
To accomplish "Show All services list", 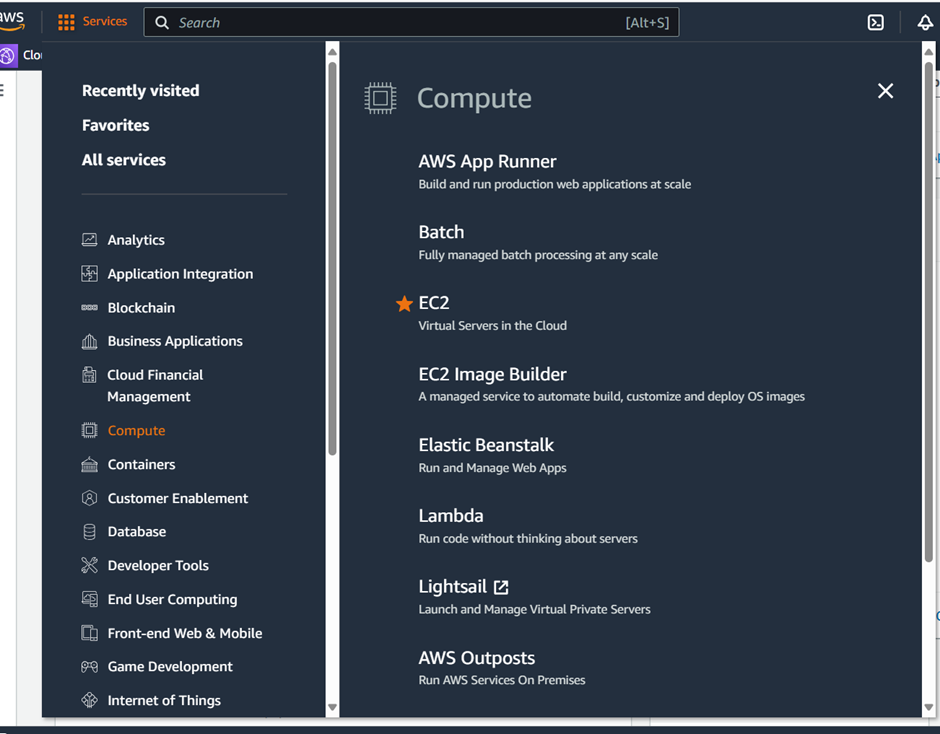I will pyautogui.click(x=124, y=160).
